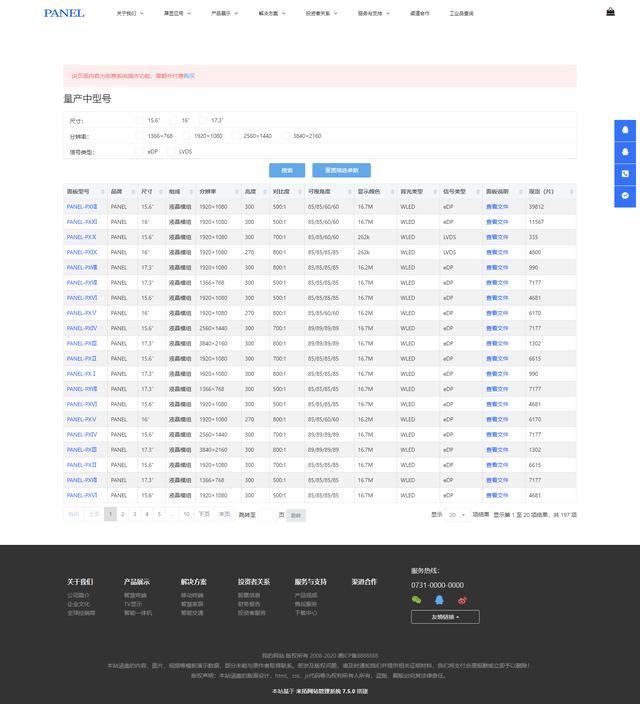Check the 17.3" size filter checkbox
The image size is (640, 704).
(203, 120)
